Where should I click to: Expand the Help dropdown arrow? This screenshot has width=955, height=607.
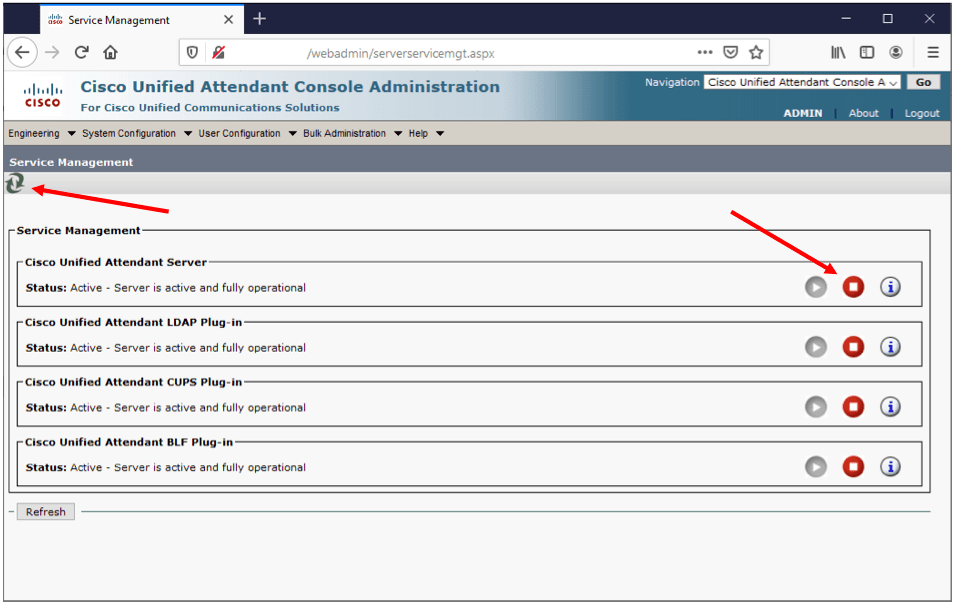pyautogui.click(x=440, y=134)
